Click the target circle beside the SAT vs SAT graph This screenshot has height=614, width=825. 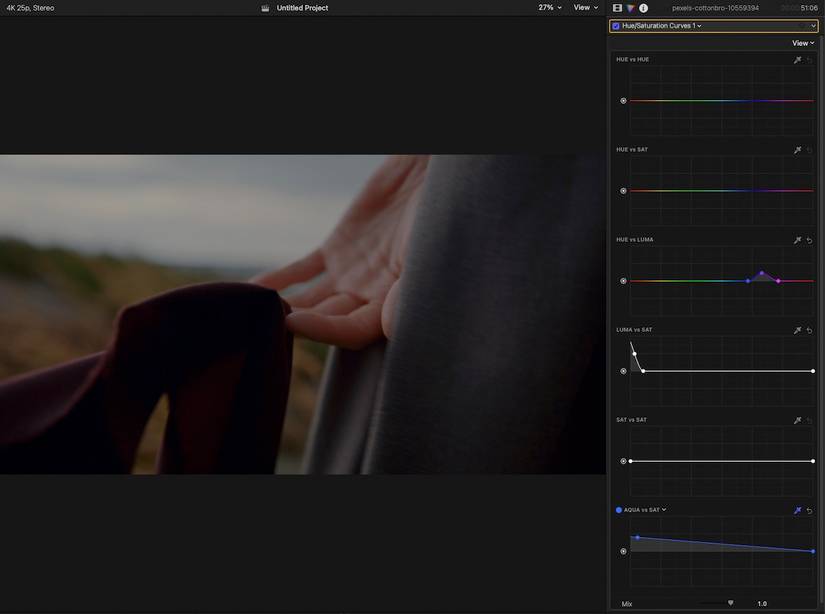622,460
